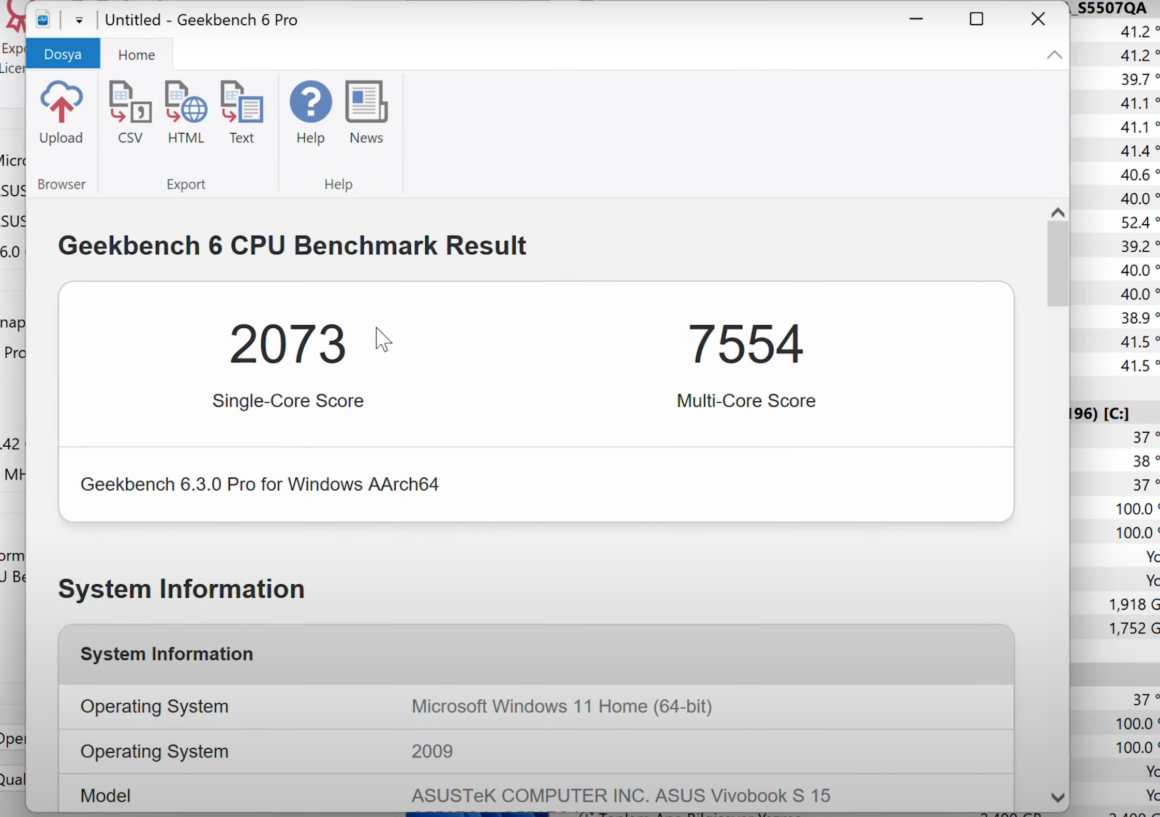Click the 1,918 G value in background window
Viewport: 1160px width, 817px height.
click(x=1133, y=604)
